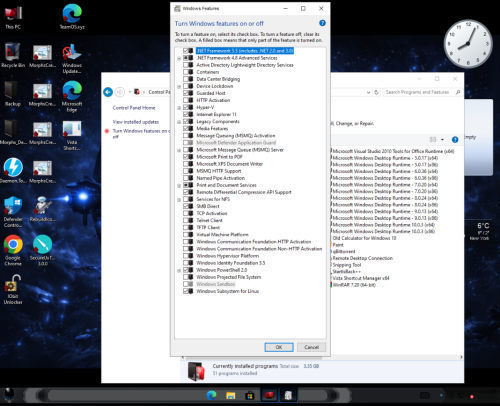Toggle Microsoft Print to PDF checkbox
Screen dimensions: 500x406
(x=186, y=157)
